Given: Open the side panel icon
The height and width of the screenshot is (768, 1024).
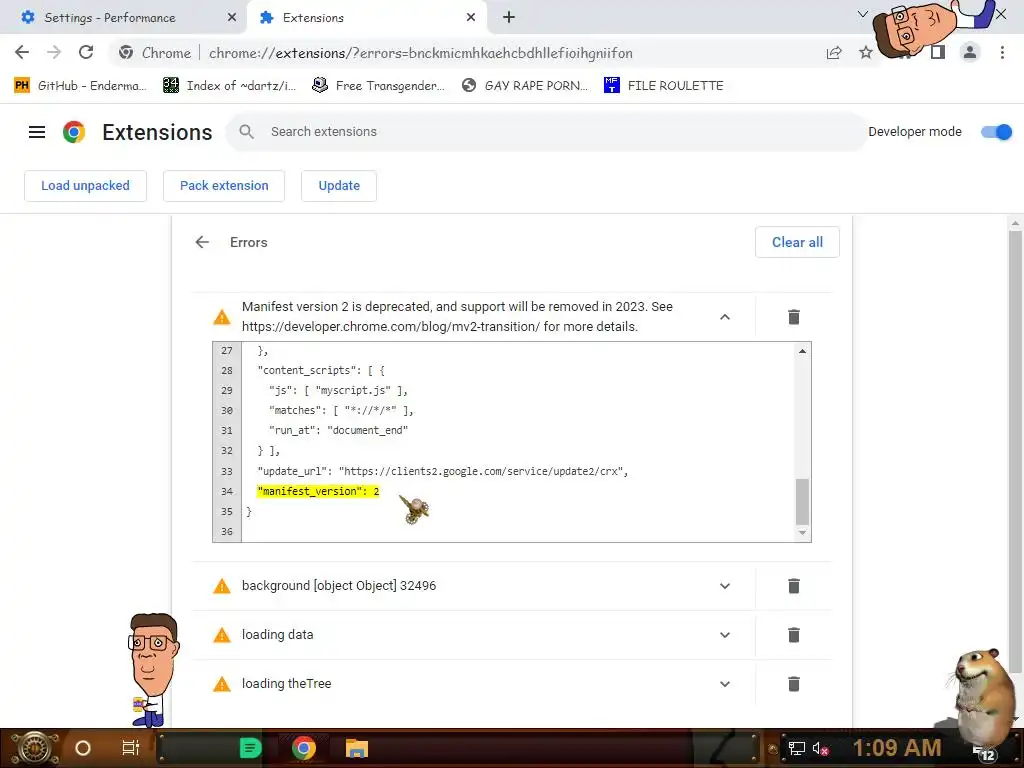Looking at the screenshot, I should tap(938, 52).
